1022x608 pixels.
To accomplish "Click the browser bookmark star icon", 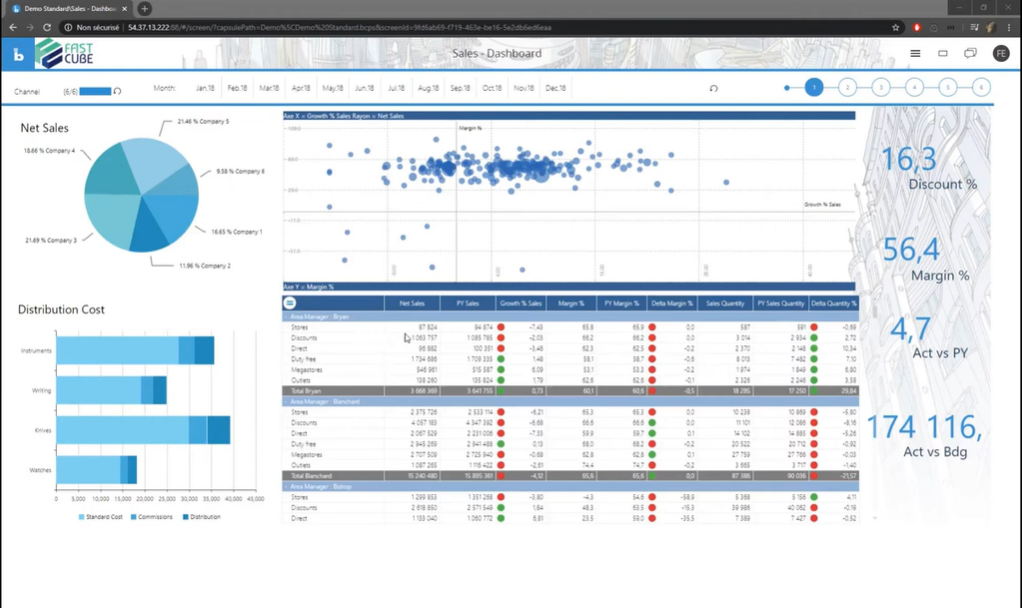I will point(895,28).
